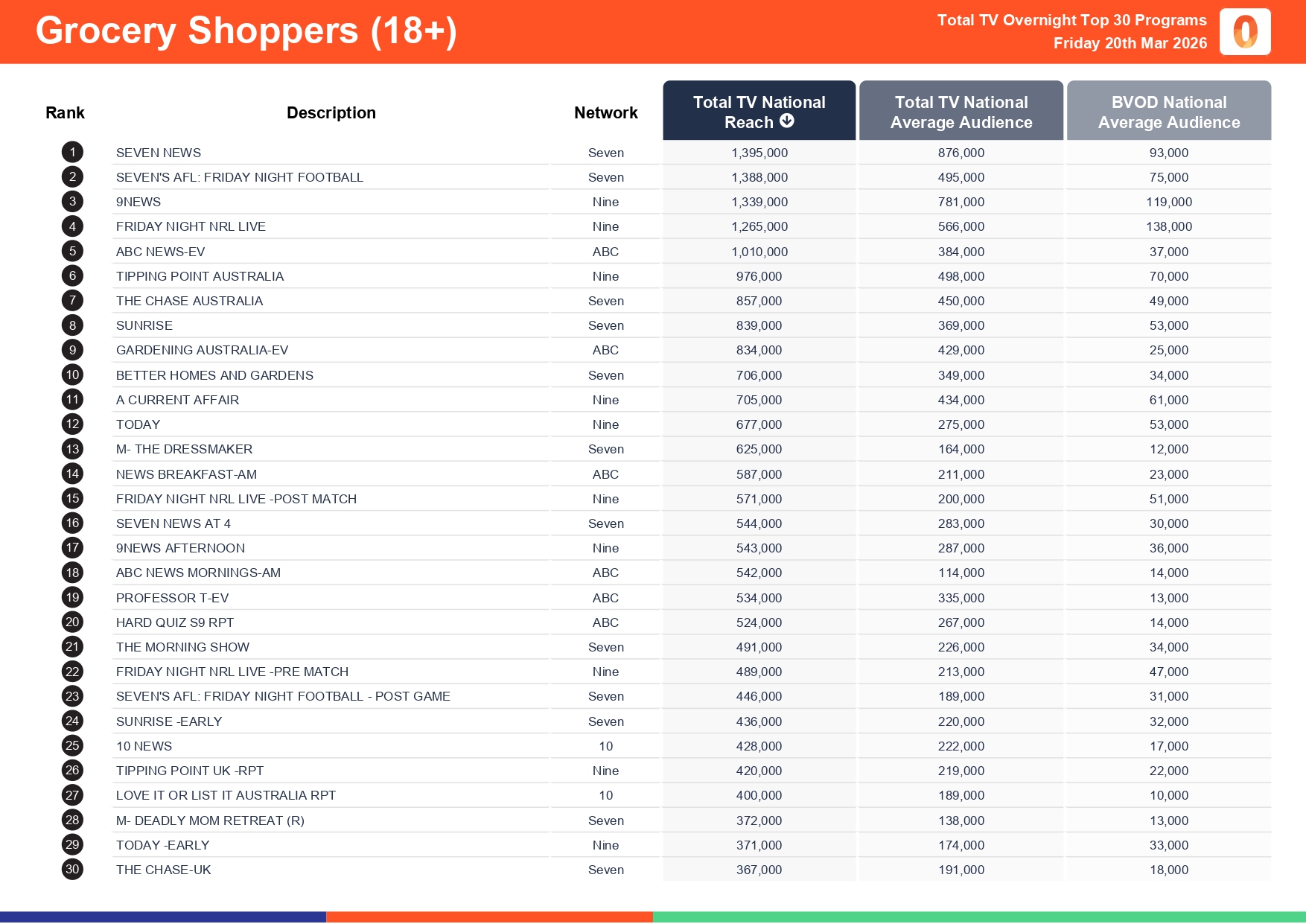The image size is (1306, 924).
Task: Select BVOD National Average Audience header
Action: point(1168,112)
